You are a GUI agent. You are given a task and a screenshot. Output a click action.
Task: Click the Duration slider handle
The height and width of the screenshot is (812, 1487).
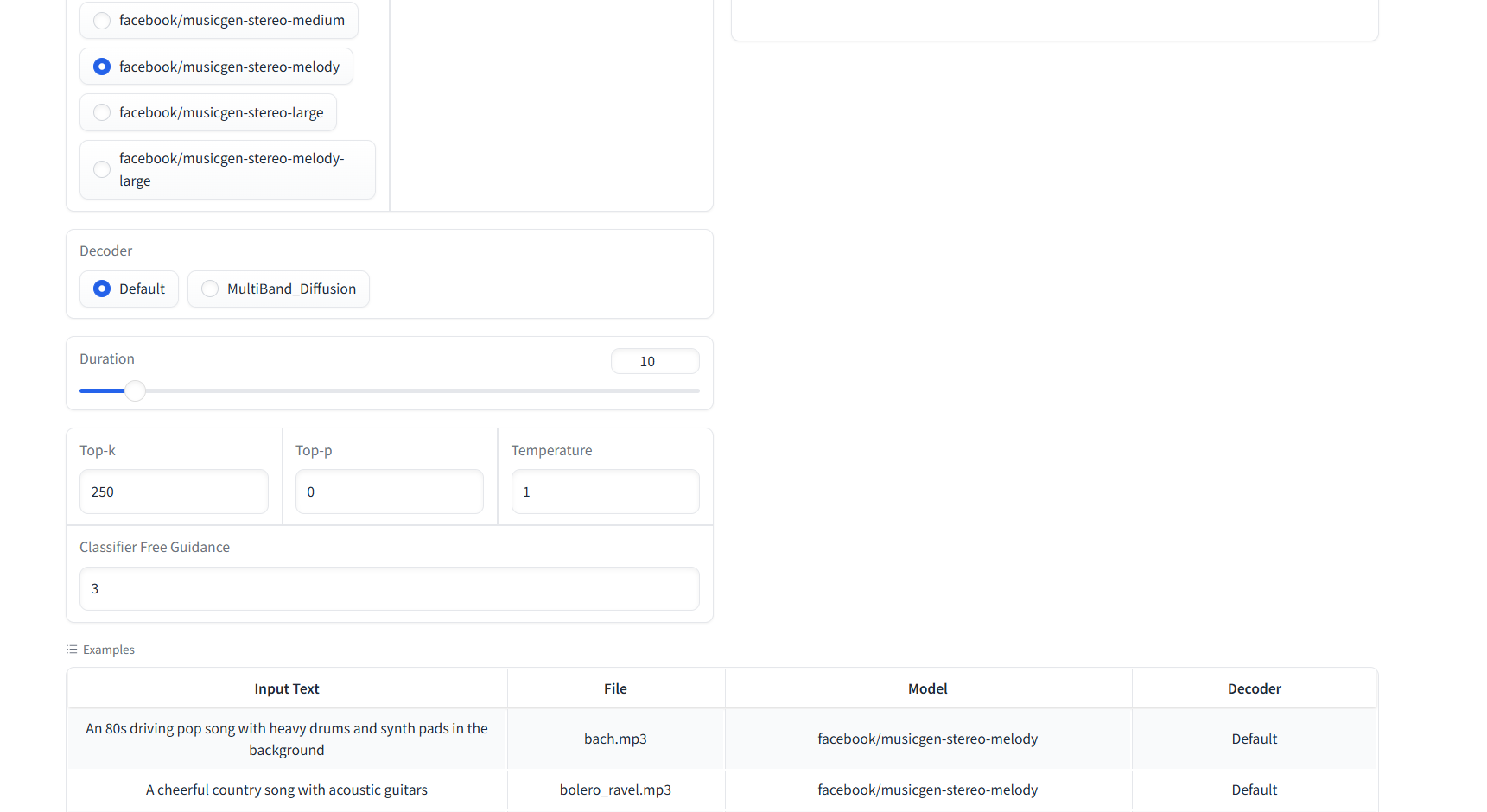point(135,390)
